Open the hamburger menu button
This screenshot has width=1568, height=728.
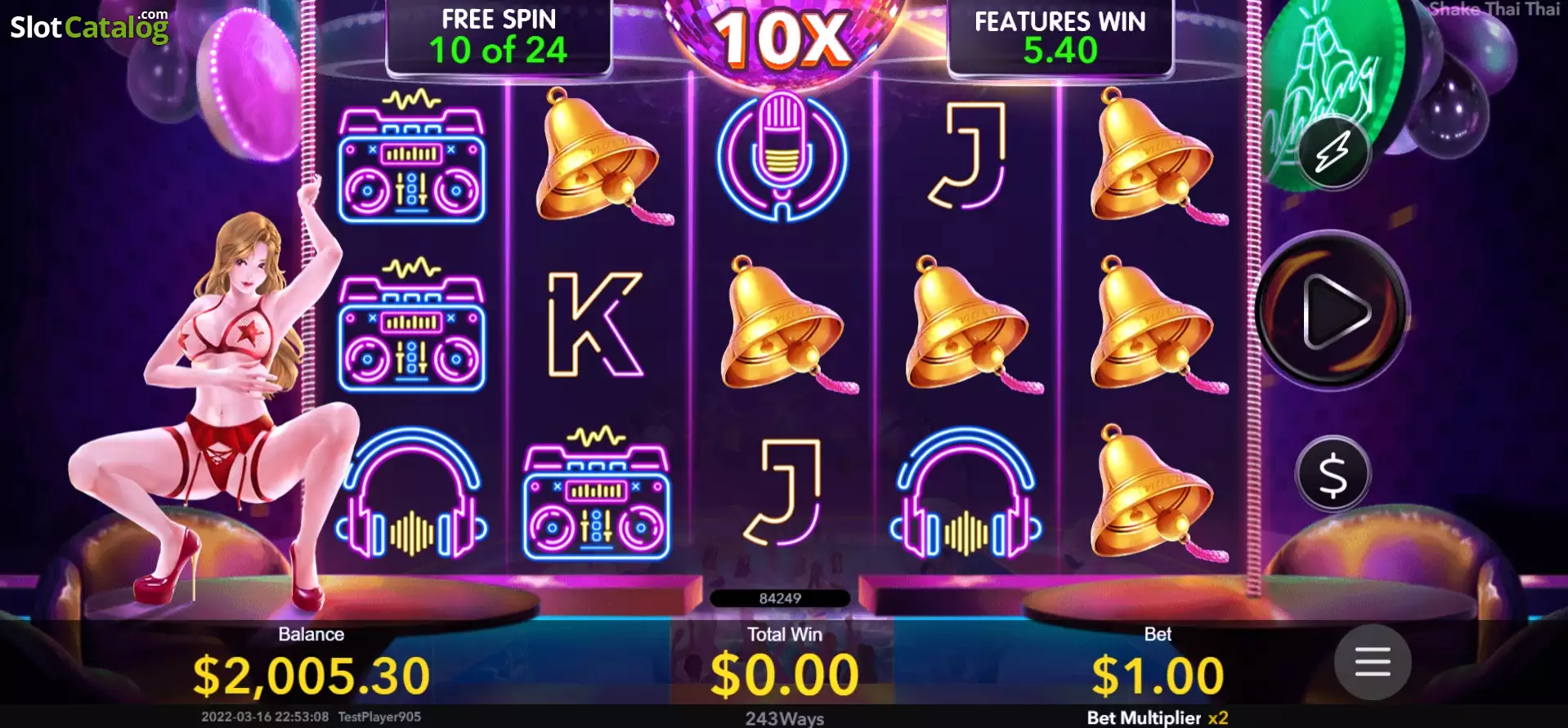coord(1373,662)
